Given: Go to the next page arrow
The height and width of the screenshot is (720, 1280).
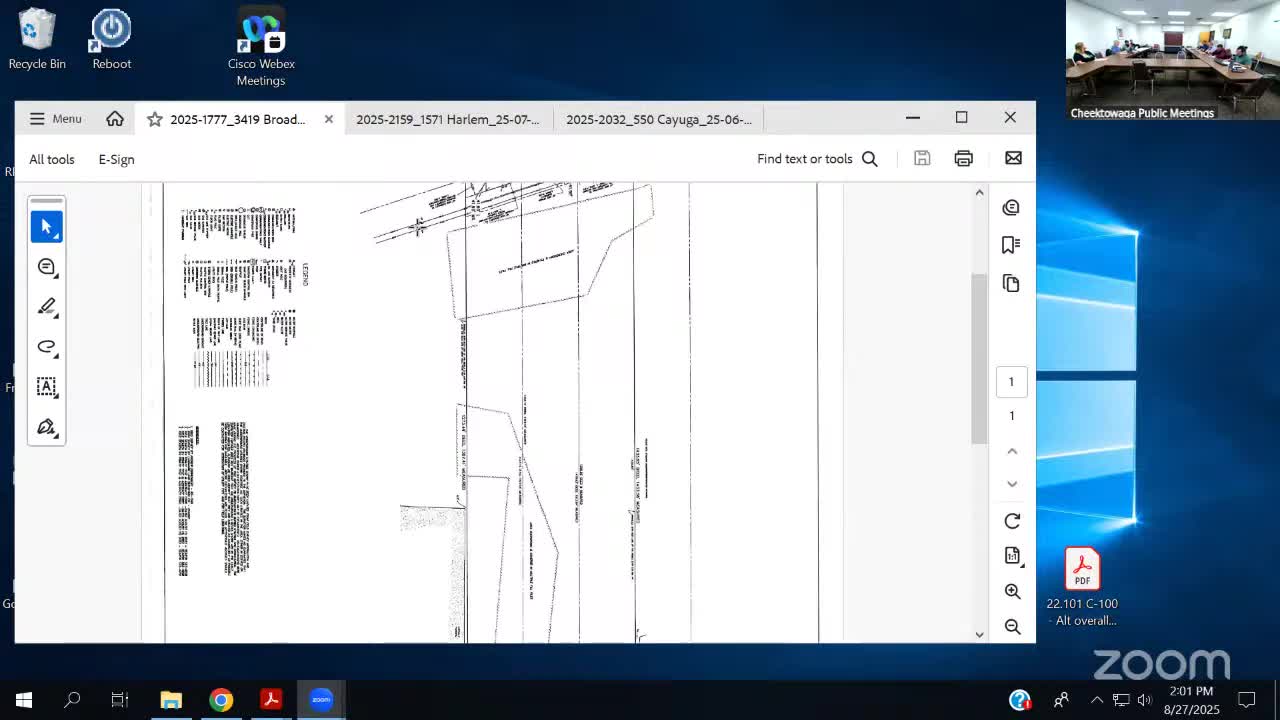Looking at the screenshot, I should point(1012,484).
